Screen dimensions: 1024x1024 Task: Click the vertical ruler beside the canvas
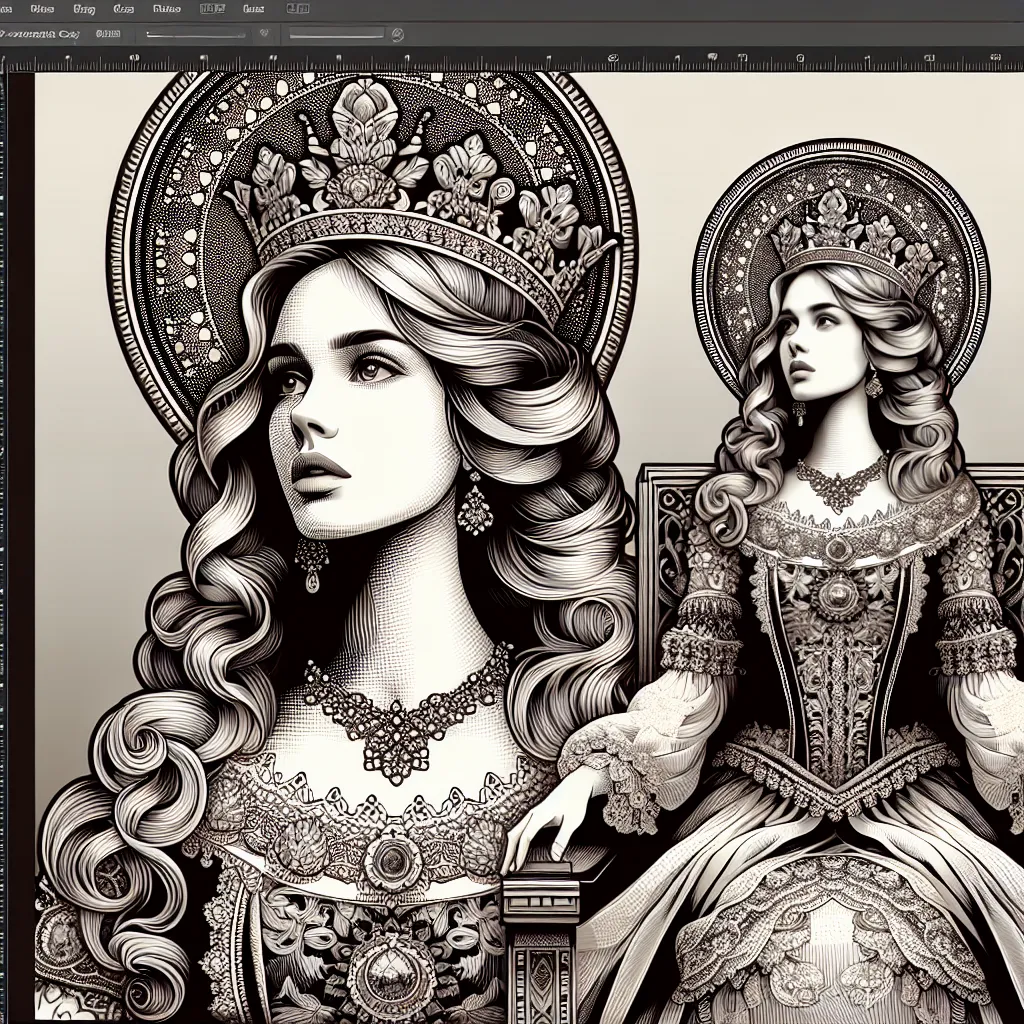(x=3, y=547)
